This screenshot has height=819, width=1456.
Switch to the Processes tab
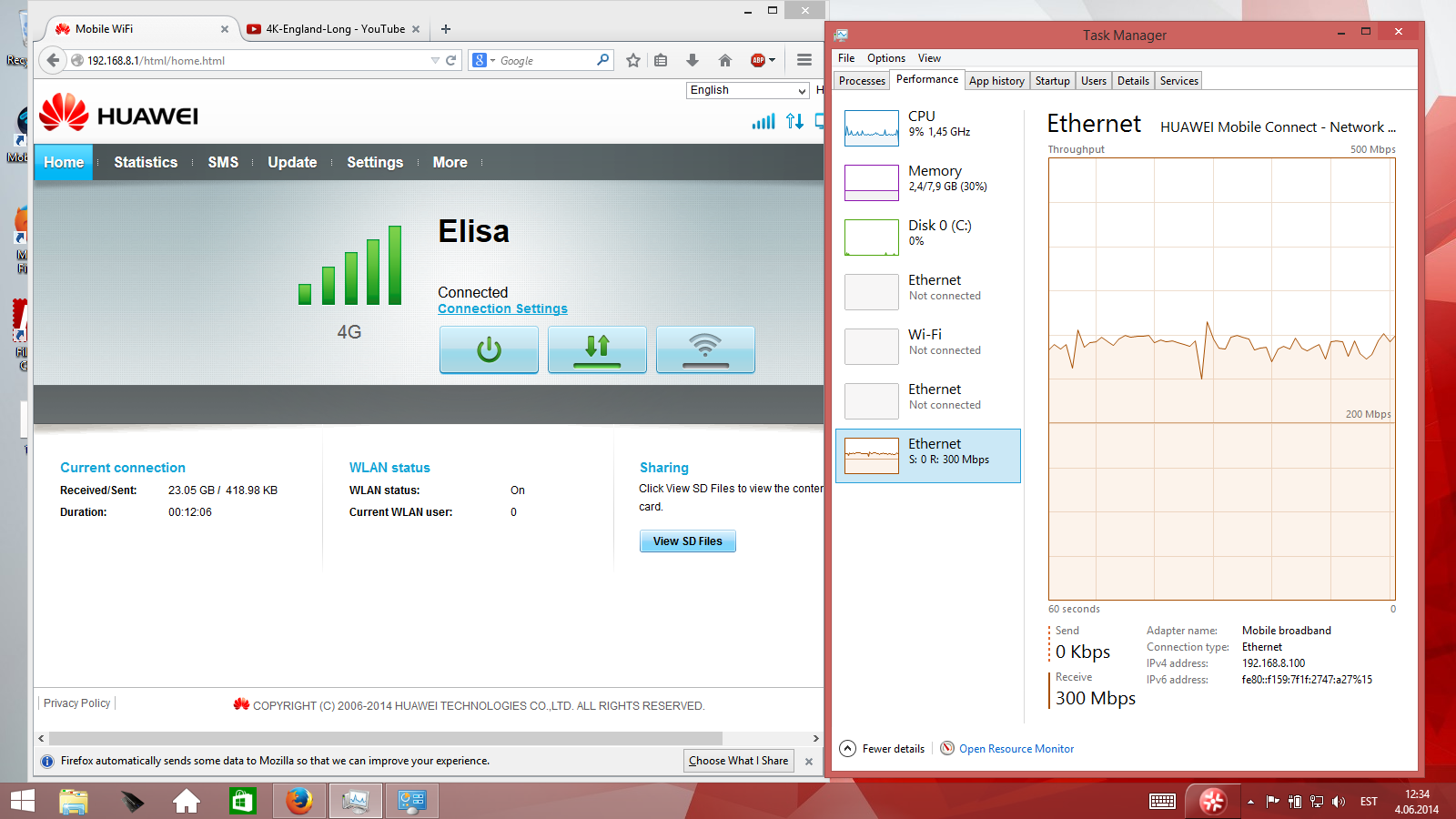coord(862,81)
